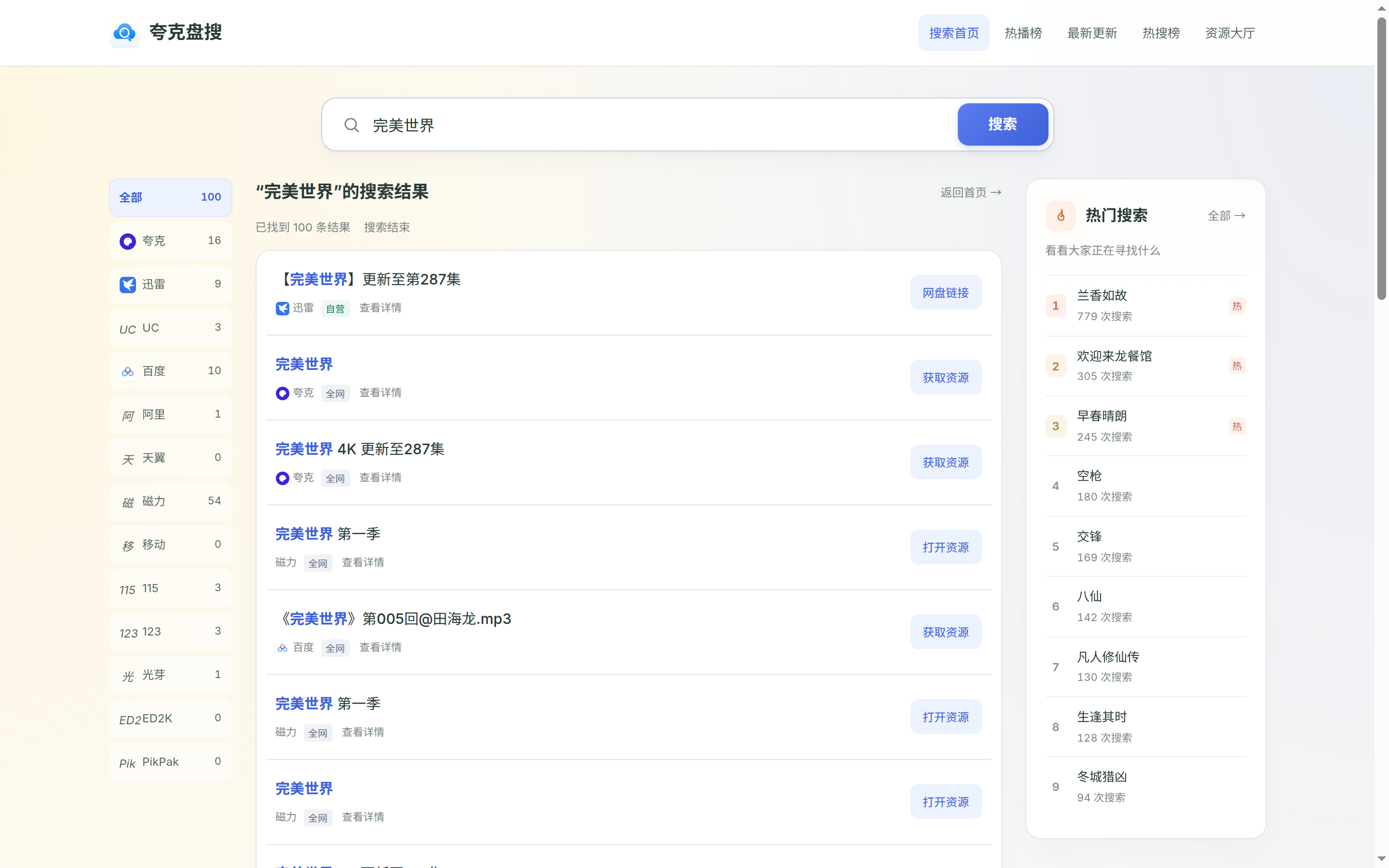This screenshot has width=1389, height=868.
Task: Click the 磁力 icon in the sidebar filter
Action: (127, 503)
